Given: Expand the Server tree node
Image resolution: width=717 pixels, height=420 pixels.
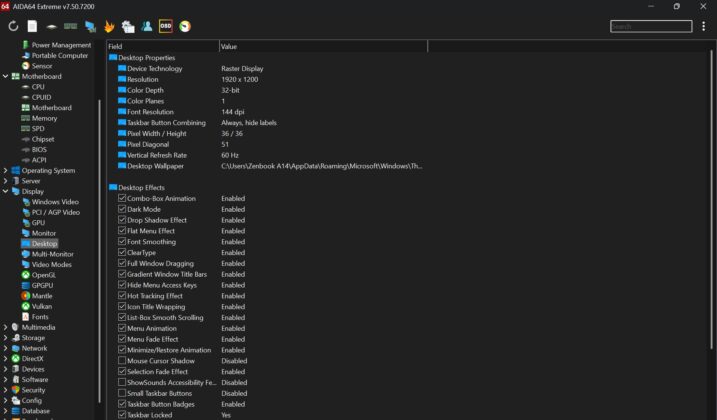Looking at the screenshot, I should pos(5,181).
